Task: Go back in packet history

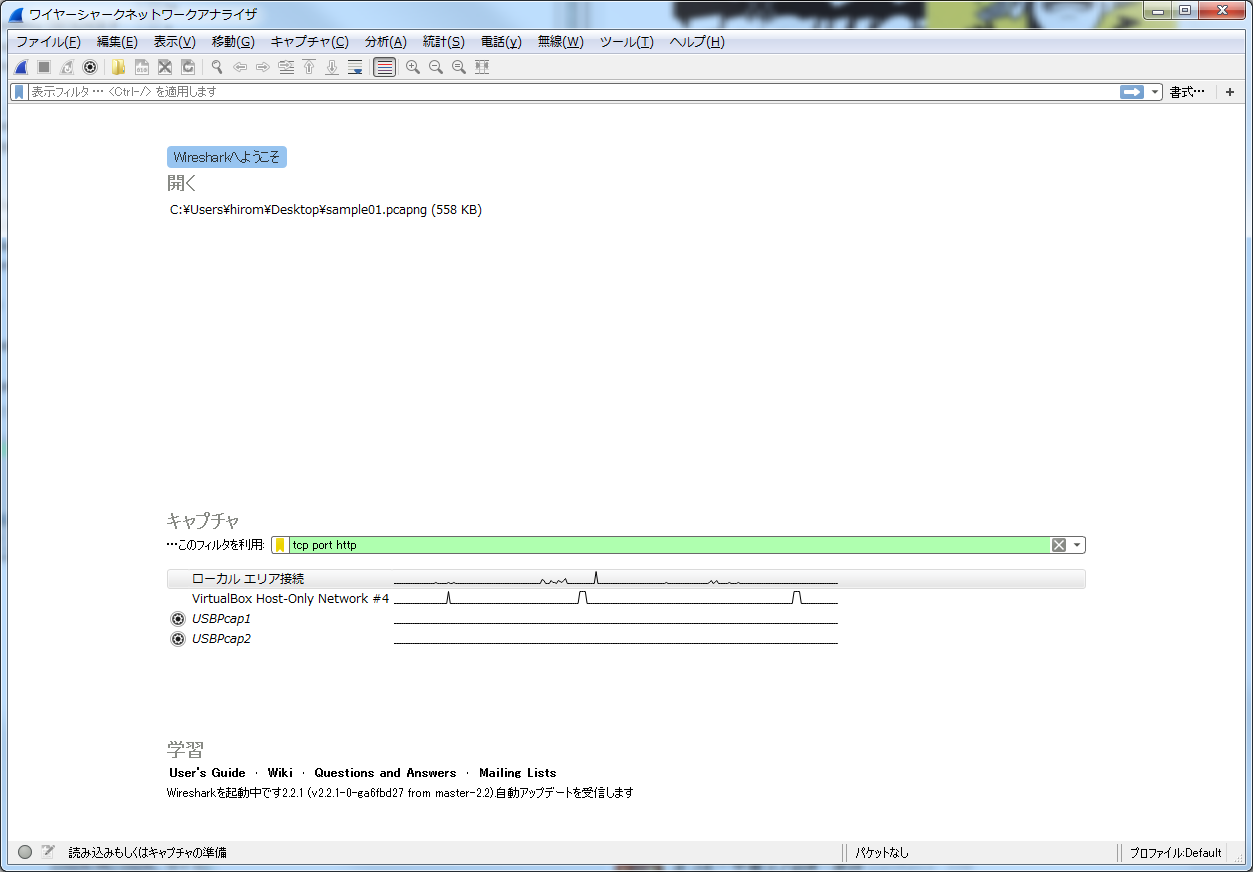Action: (x=240, y=67)
